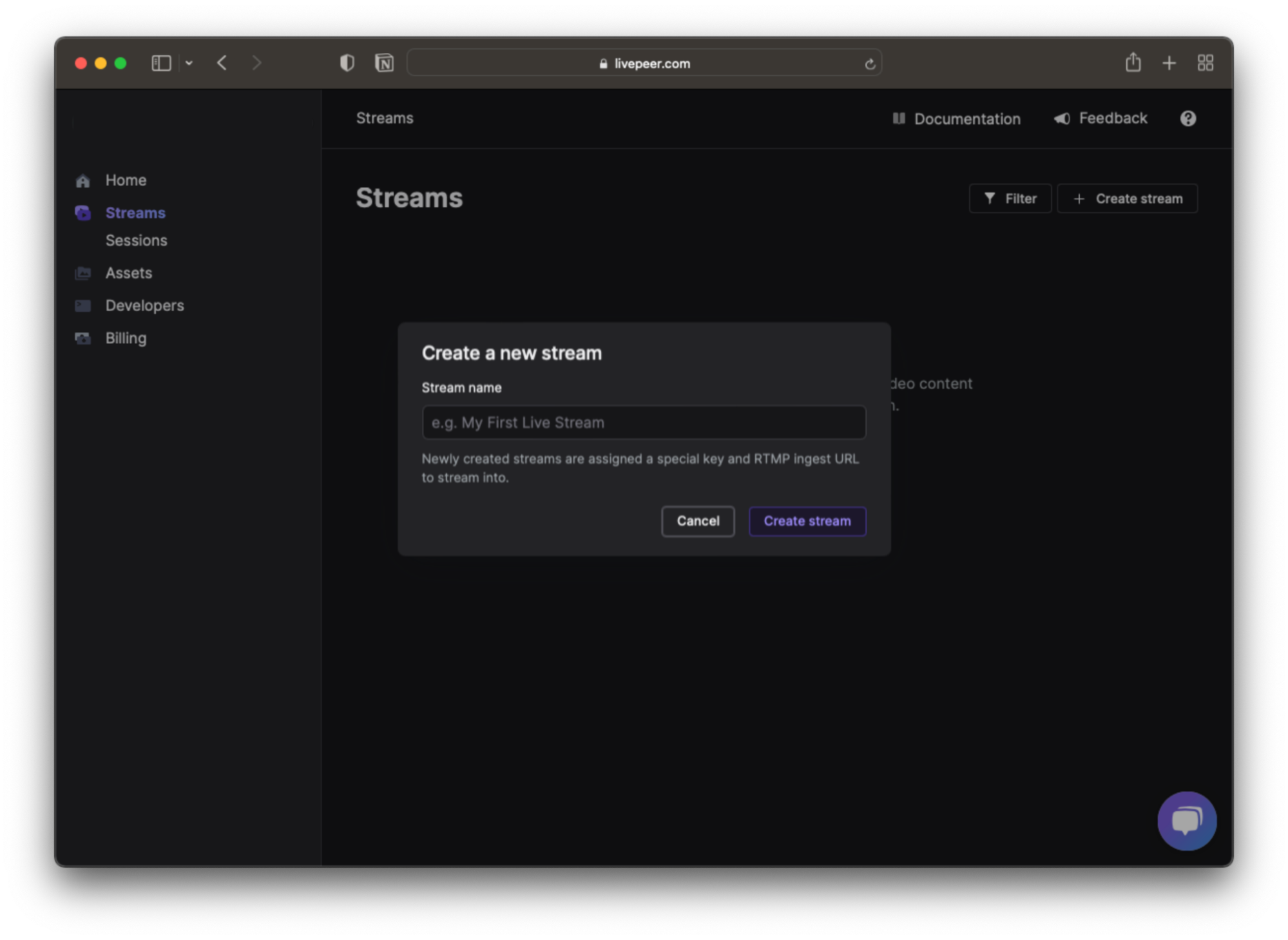Open the Safari share icon
1288x940 pixels.
pos(1133,63)
